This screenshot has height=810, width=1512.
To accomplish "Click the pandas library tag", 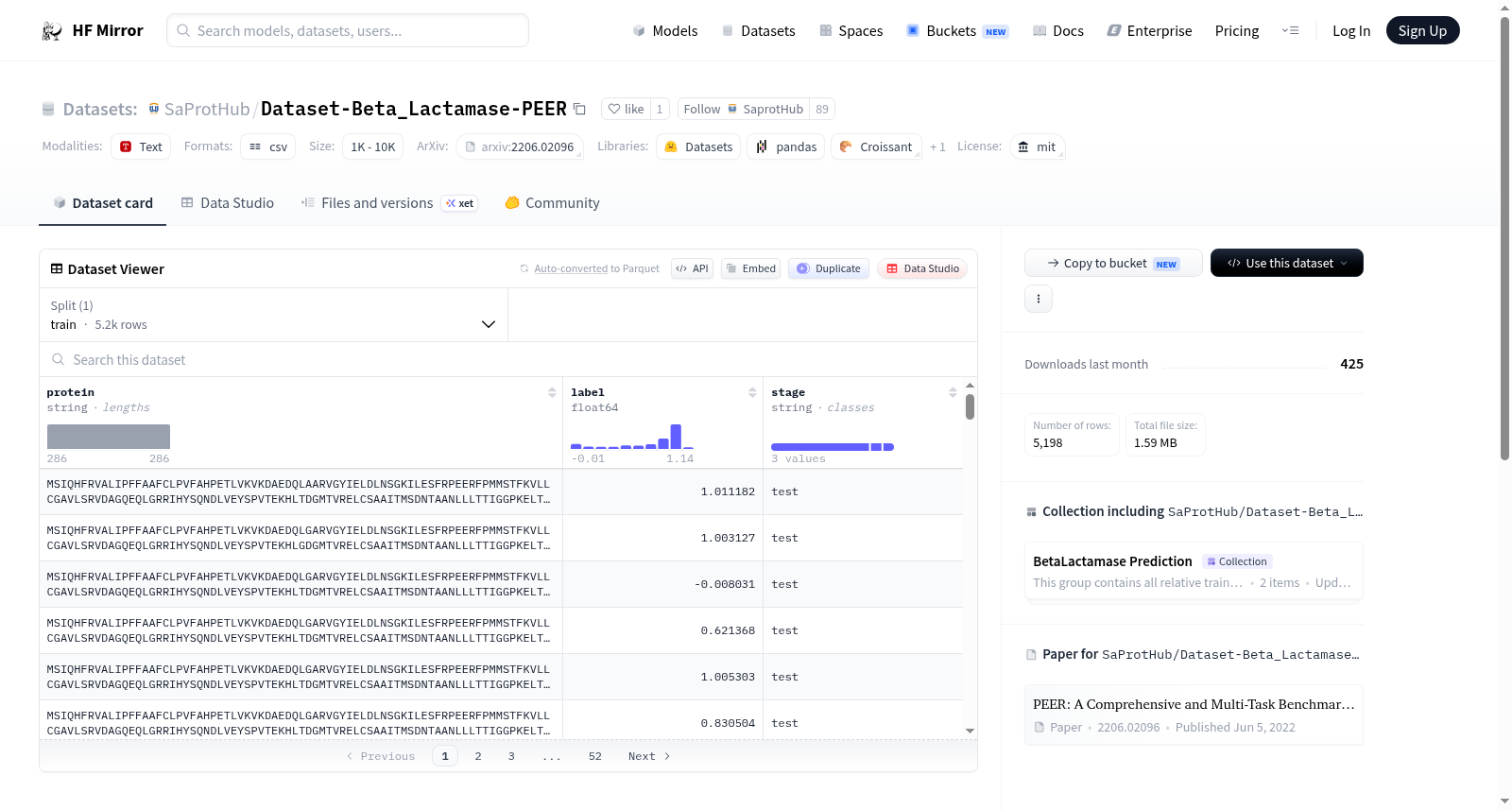I will [x=786, y=146].
